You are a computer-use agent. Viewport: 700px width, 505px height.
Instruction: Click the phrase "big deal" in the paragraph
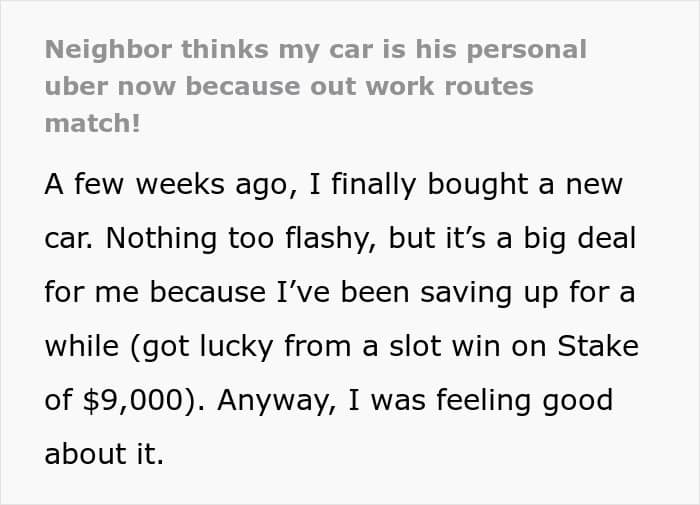(579, 238)
